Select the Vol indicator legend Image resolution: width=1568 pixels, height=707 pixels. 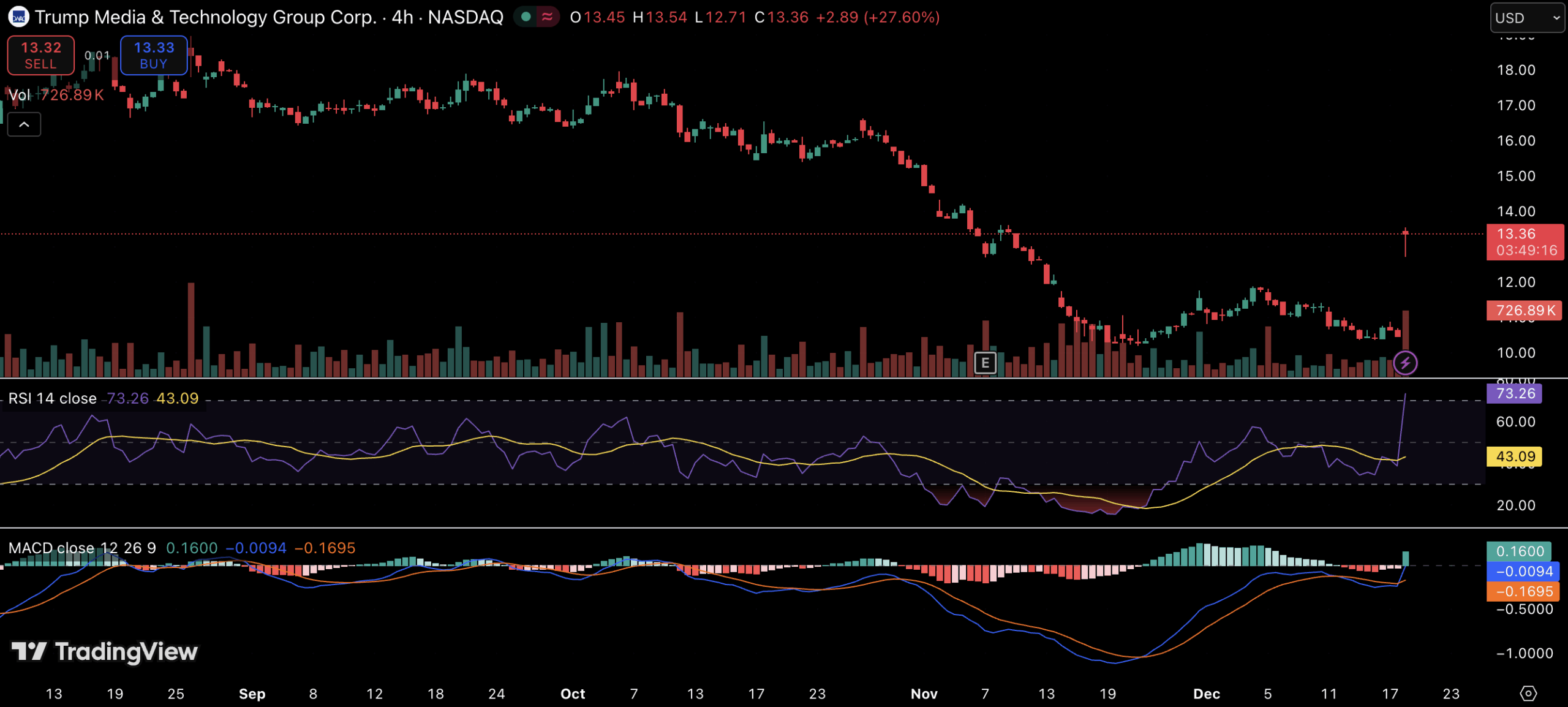[x=20, y=95]
